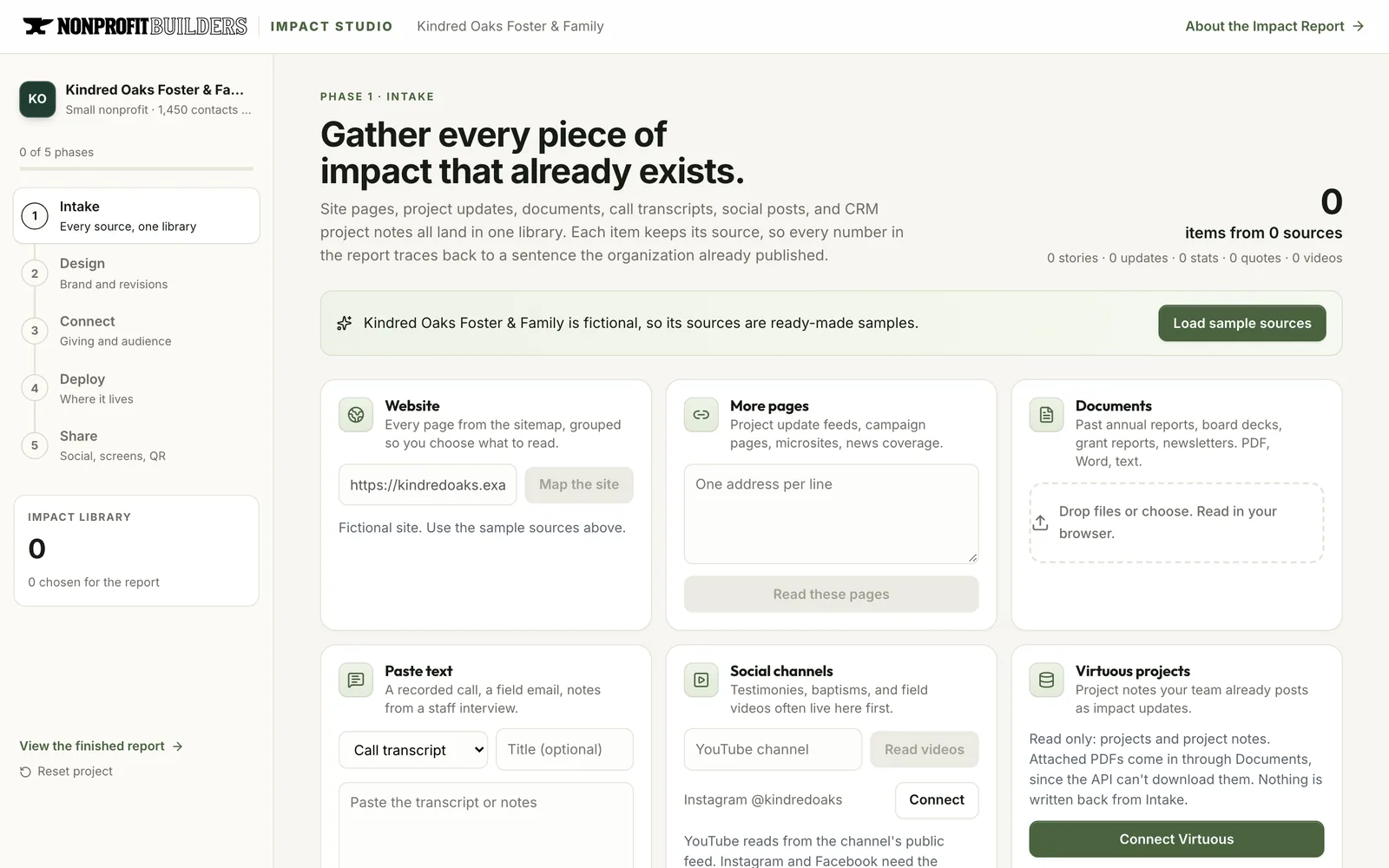
Task: Click the More pages link icon
Action: pyautogui.click(x=701, y=415)
